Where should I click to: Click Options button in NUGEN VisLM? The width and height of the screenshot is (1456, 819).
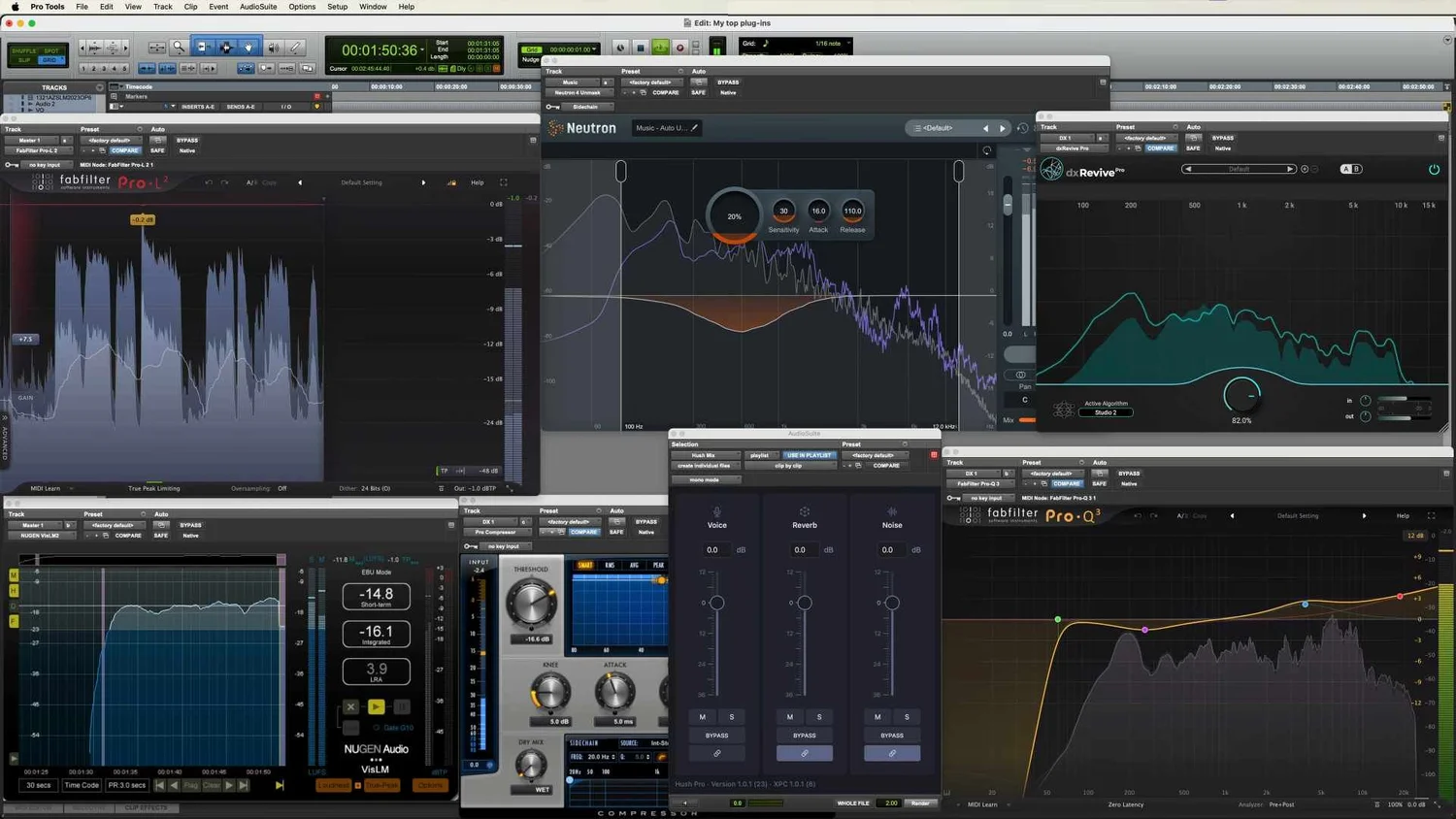point(430,785)
